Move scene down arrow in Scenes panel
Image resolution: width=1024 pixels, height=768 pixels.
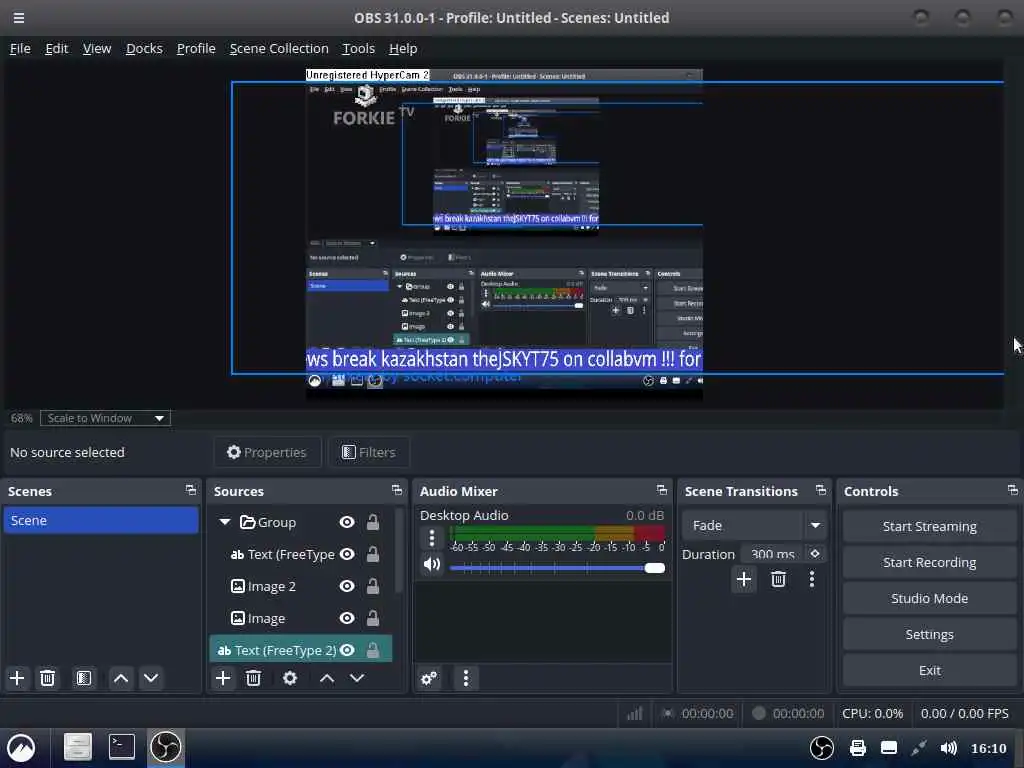[x=151, y=678]
